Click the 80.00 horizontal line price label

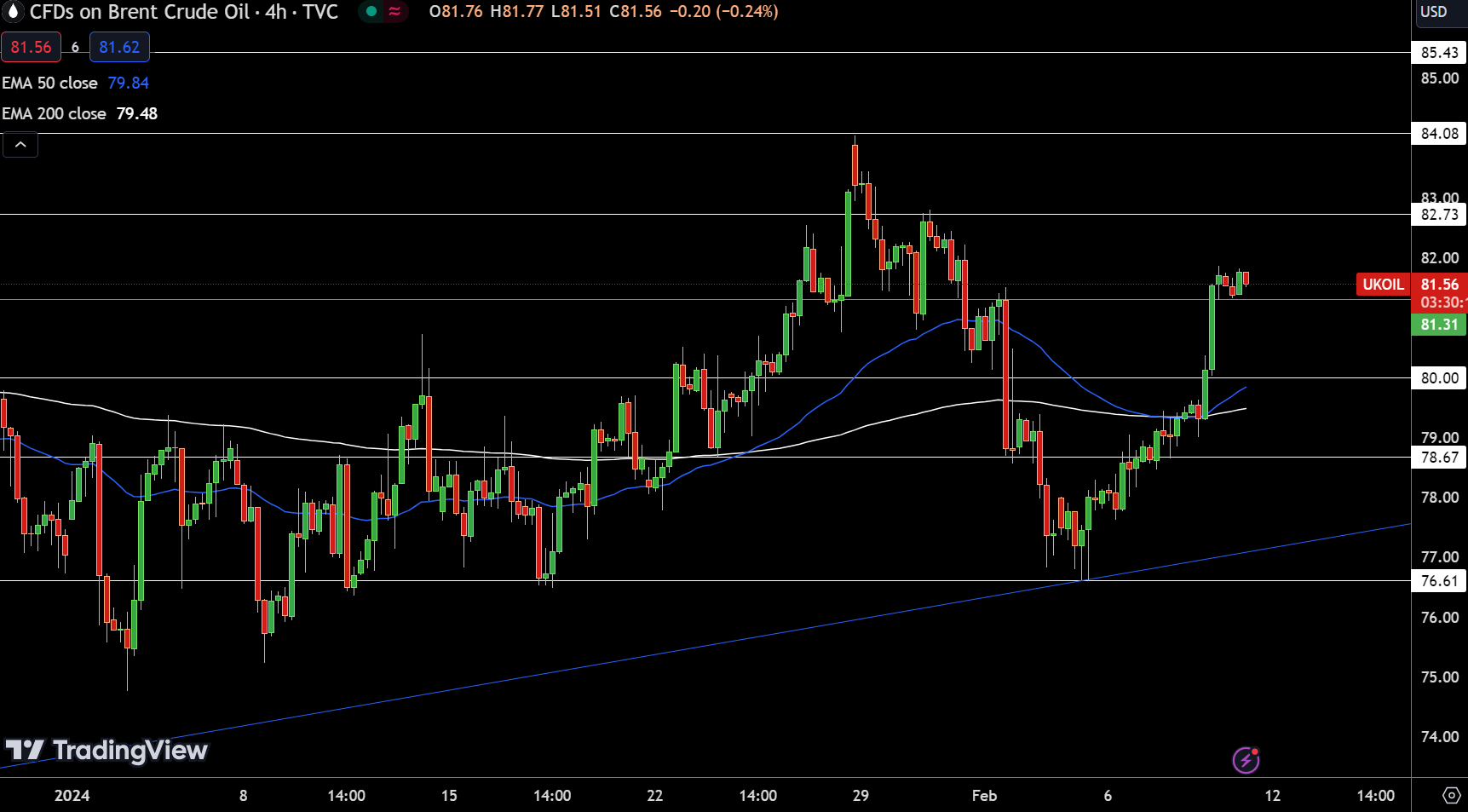click(1439, 378)
